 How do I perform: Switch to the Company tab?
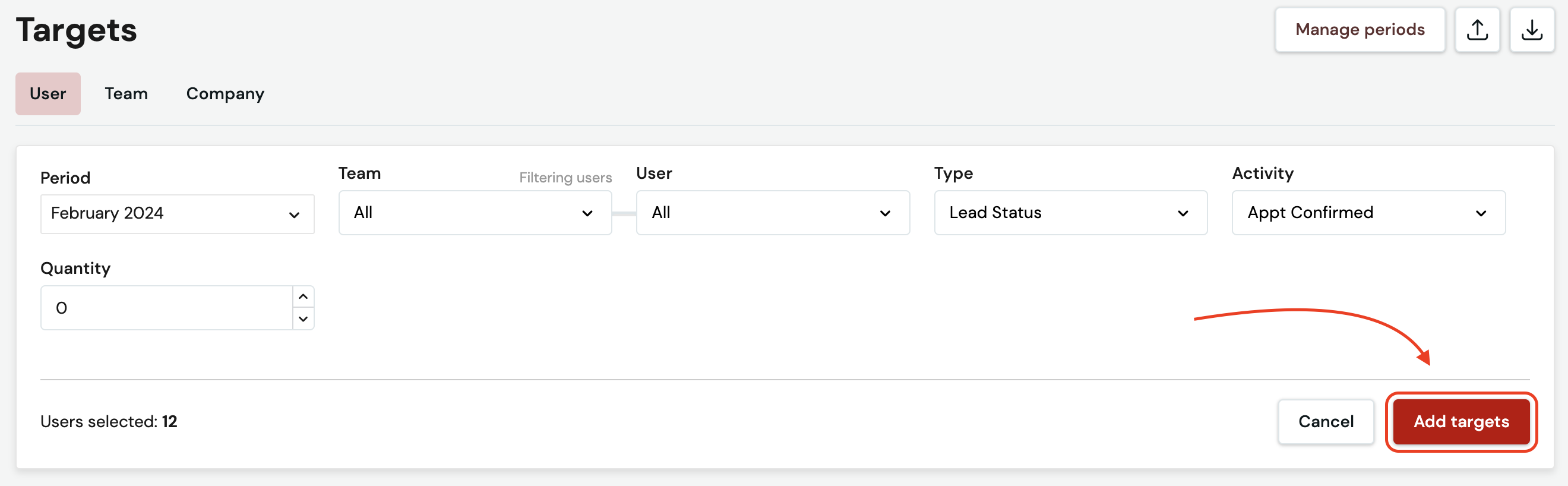pos(225,94)
